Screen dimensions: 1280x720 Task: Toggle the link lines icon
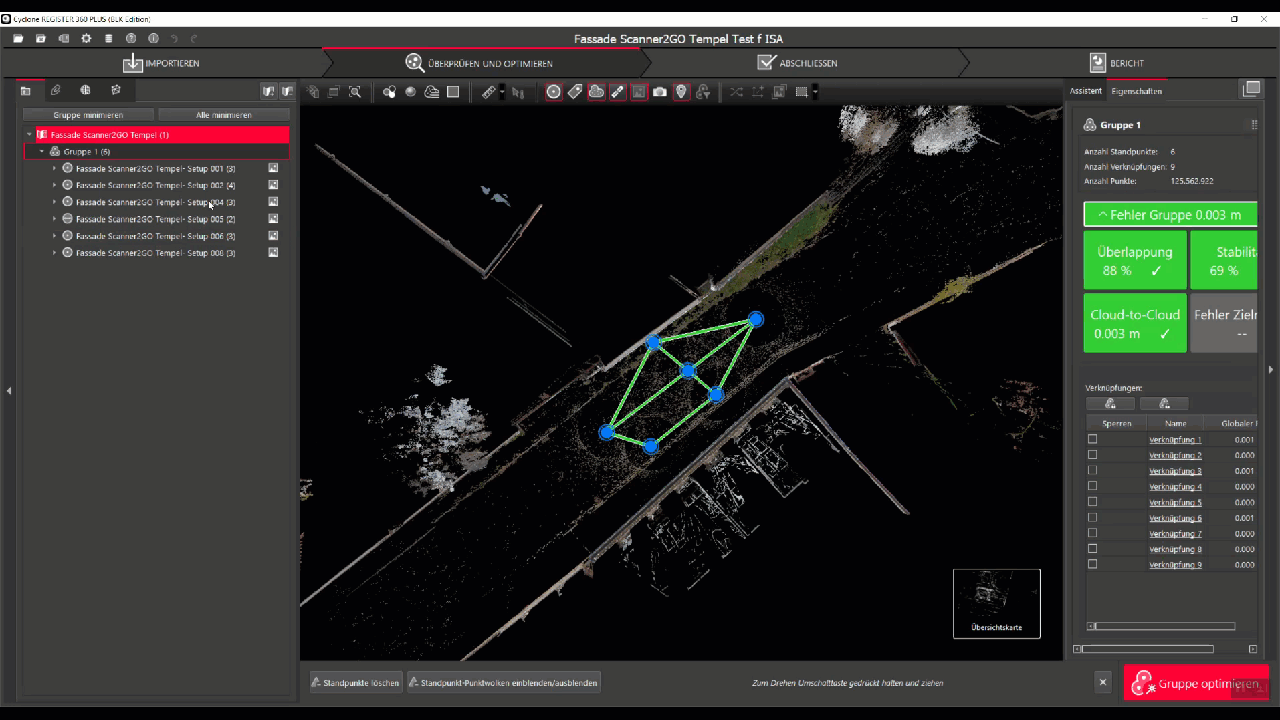(618, 92)
